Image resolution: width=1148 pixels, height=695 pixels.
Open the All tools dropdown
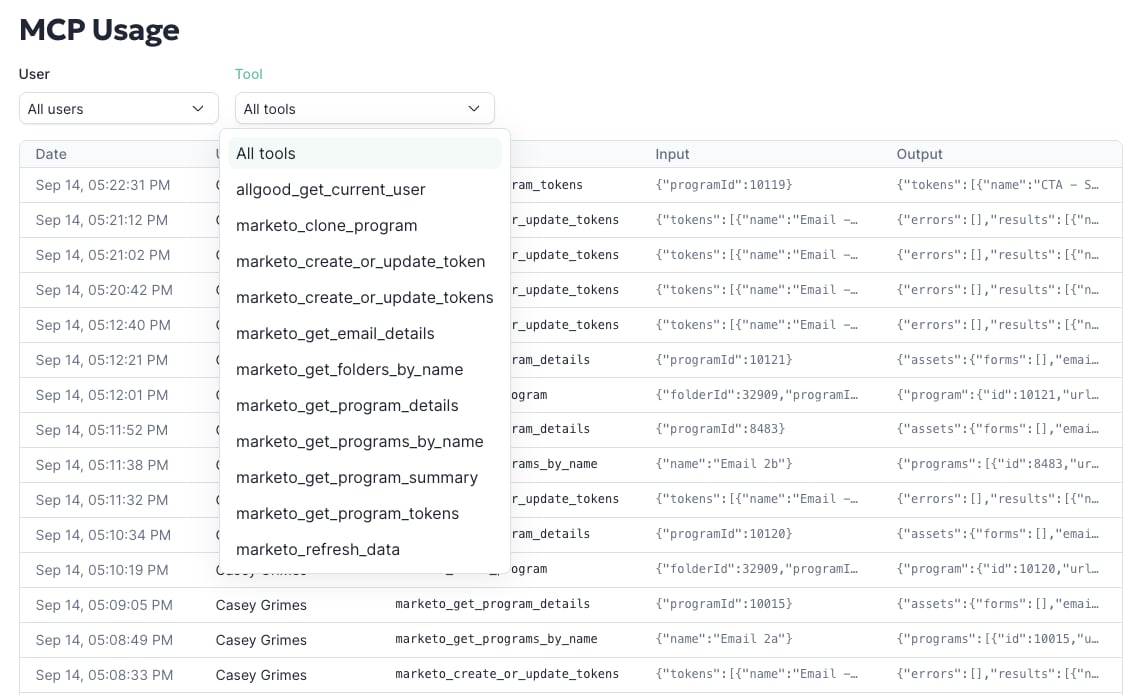pos(365,108)
